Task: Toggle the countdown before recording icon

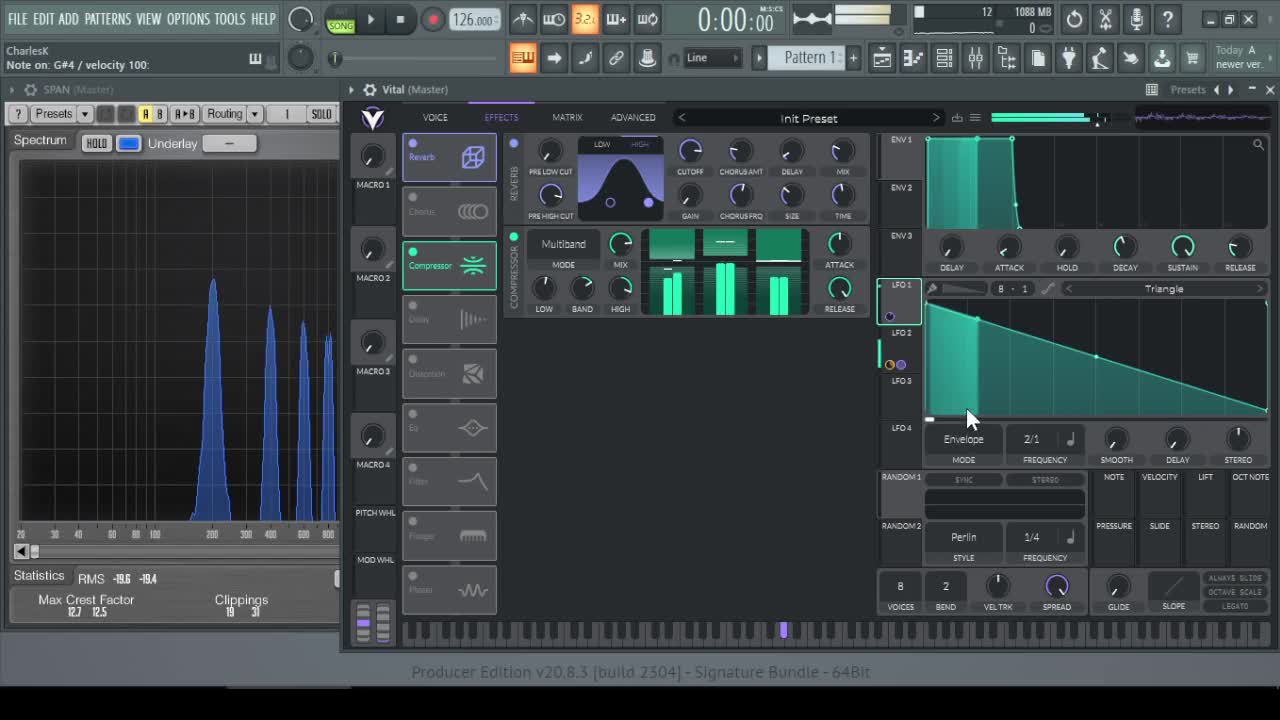Action: pos(585,19)
